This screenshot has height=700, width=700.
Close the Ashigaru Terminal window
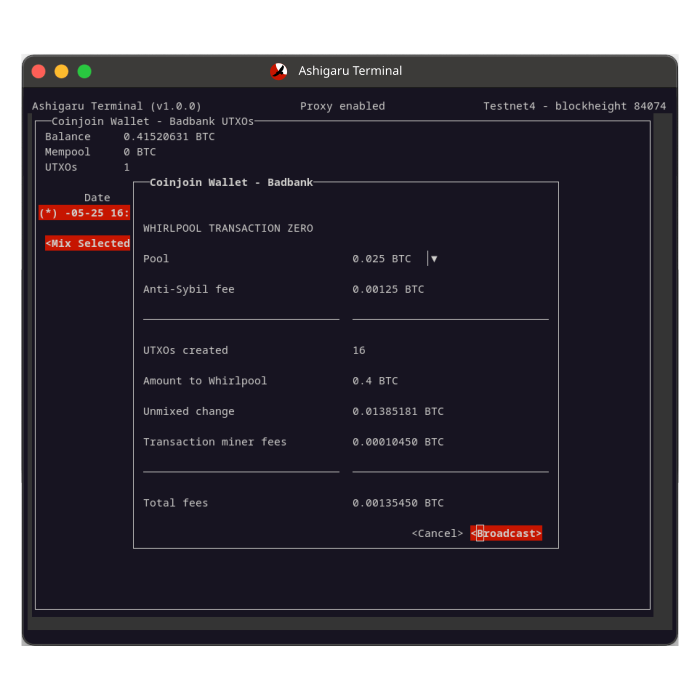[x=39, y=71]
